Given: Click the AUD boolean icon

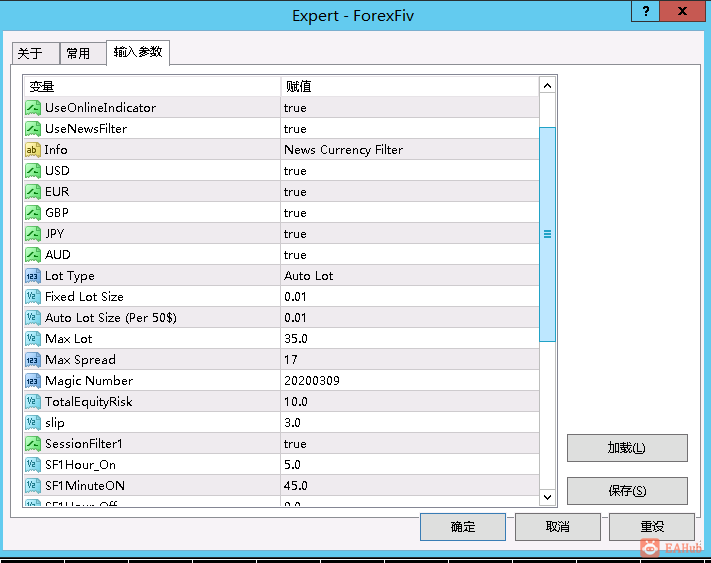Looking at the screenshot, I should 33,255.
